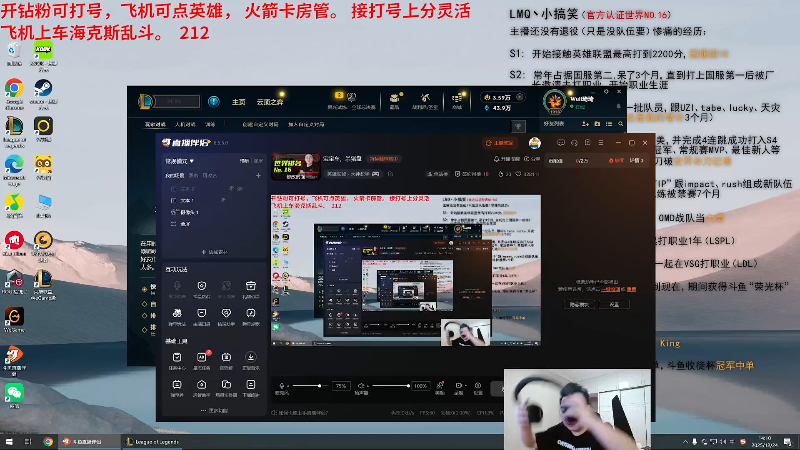Open the music note icon in the tools grid
Image resolution: width=800 pixels, height=450 pixels.
tap(251, 313)
